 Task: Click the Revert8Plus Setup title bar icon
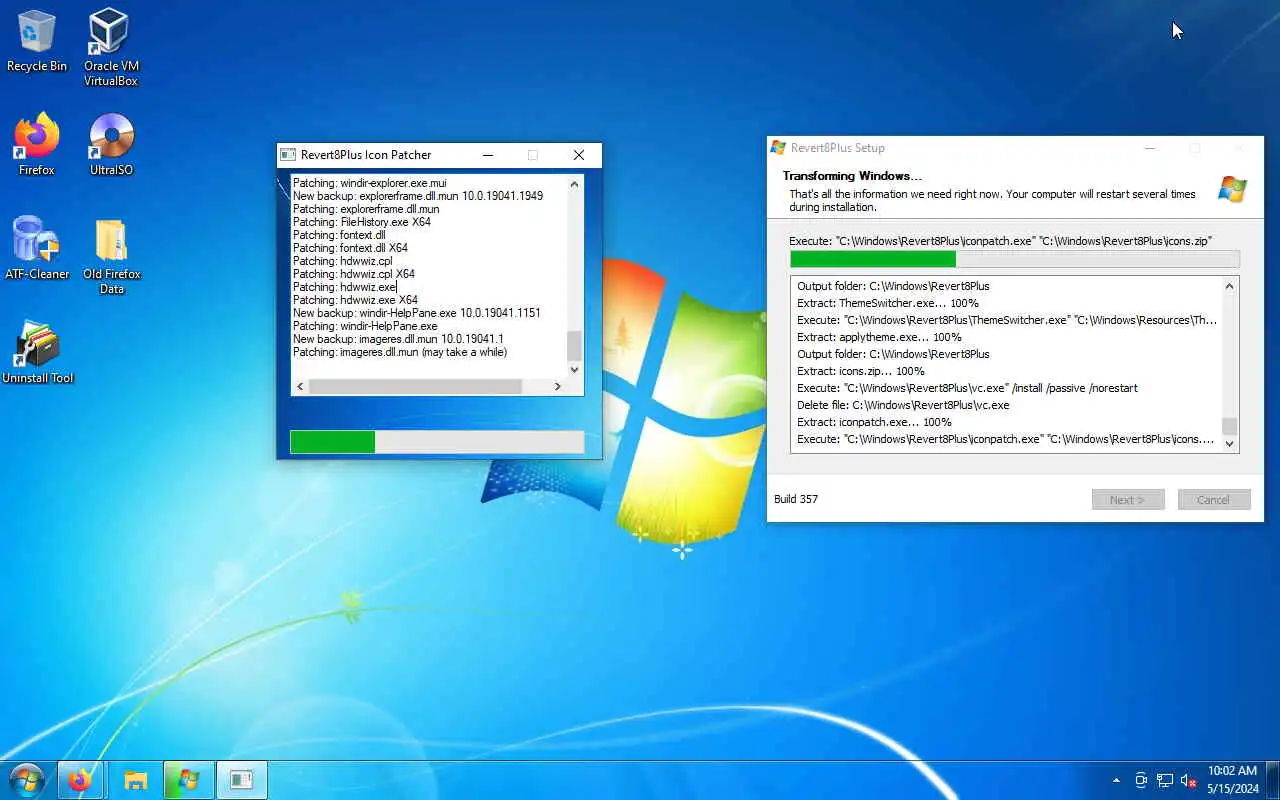click(778, 148)
